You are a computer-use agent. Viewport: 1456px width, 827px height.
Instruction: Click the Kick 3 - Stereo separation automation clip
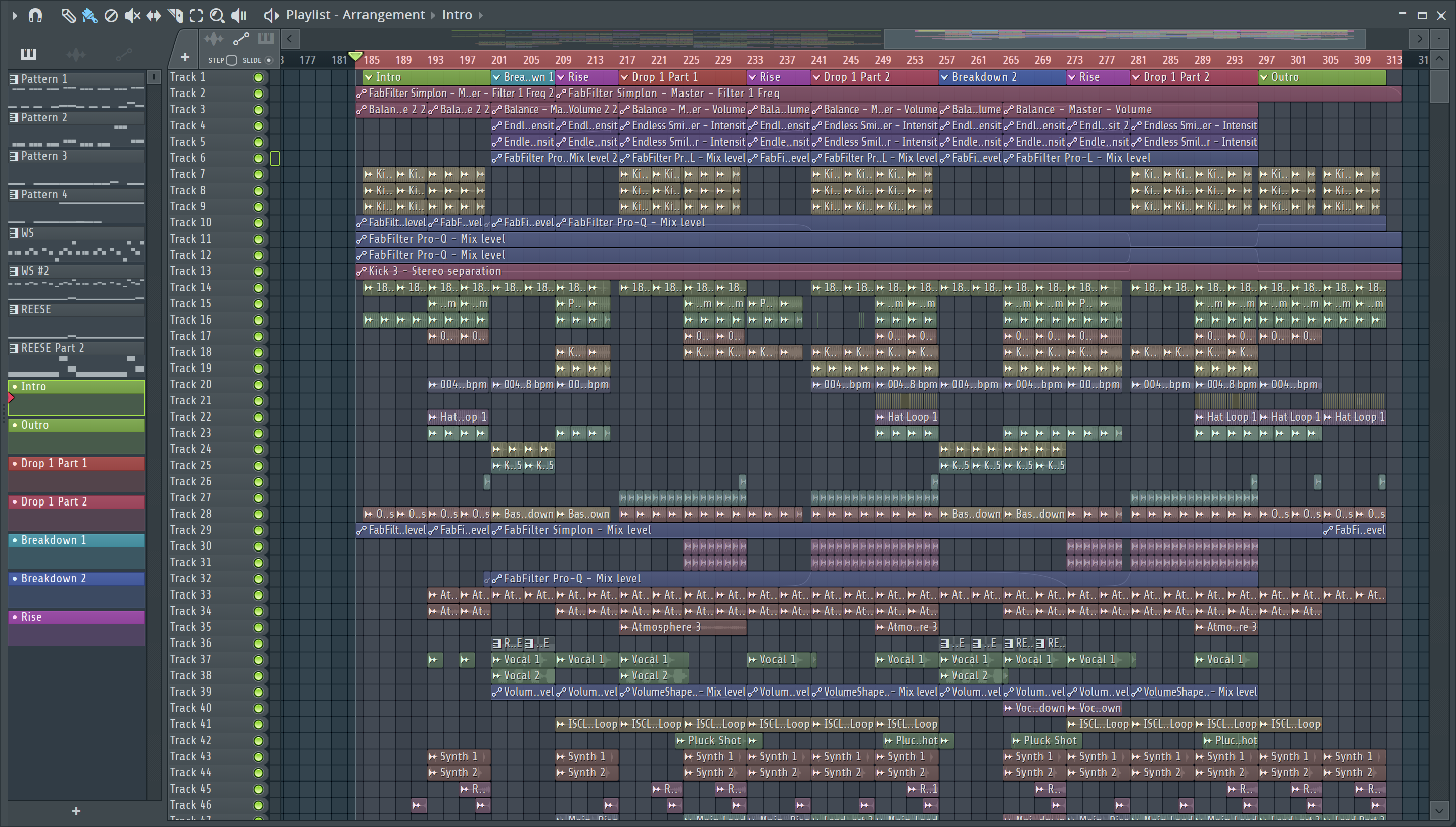879,271
